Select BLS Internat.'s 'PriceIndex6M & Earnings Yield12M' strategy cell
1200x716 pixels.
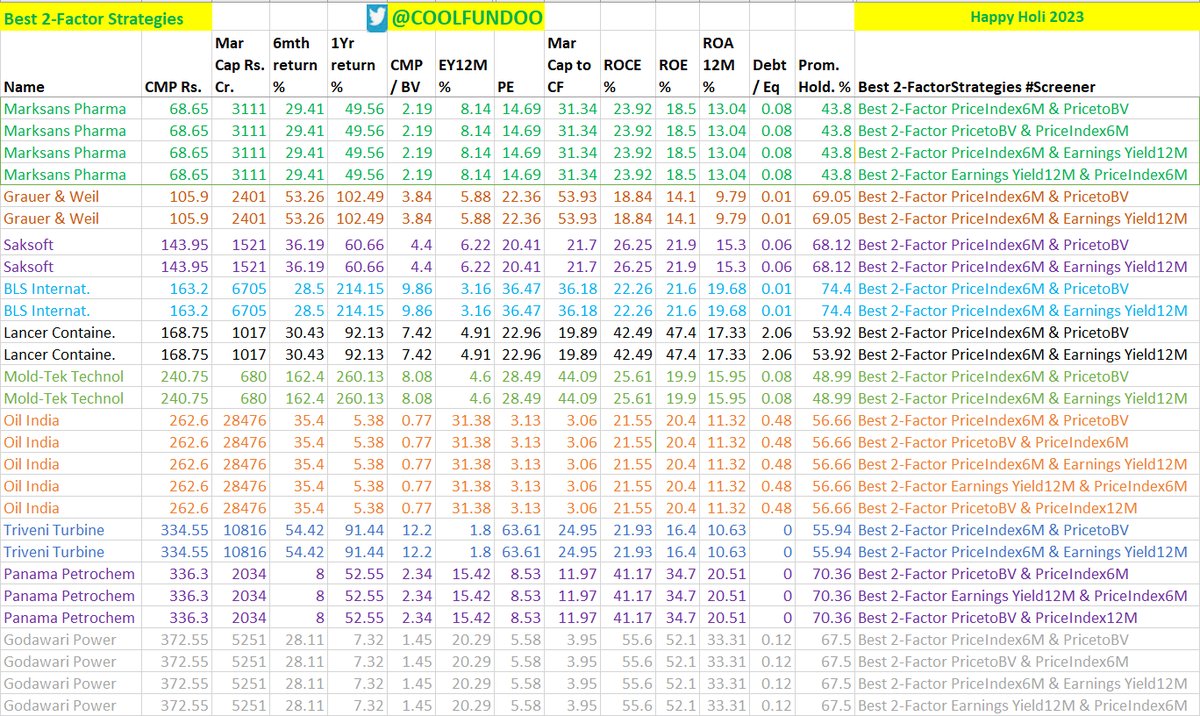coord(1026,311)
